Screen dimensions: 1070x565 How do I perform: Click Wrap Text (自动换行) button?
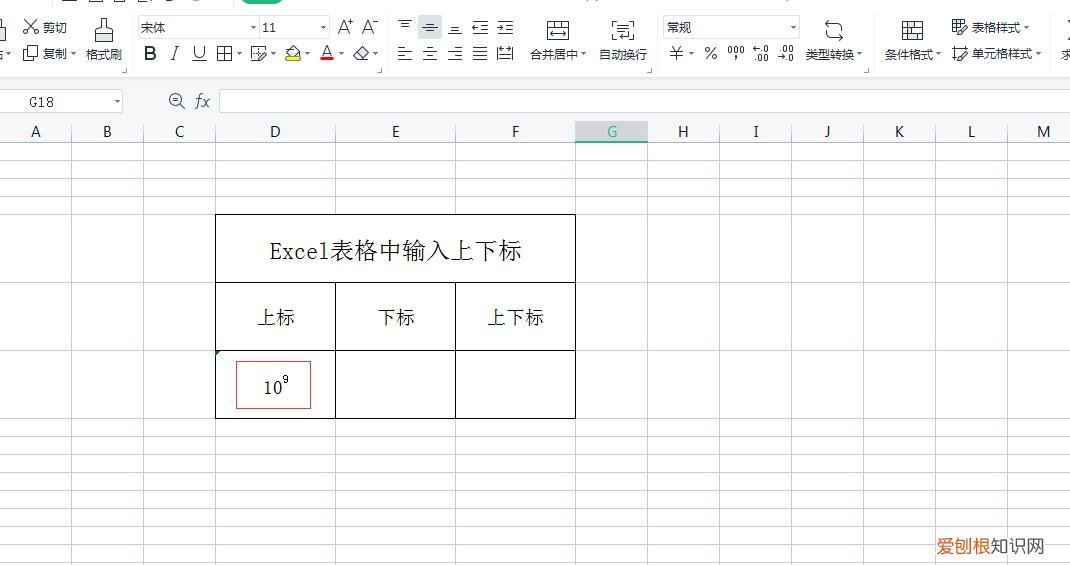(623, 40)
